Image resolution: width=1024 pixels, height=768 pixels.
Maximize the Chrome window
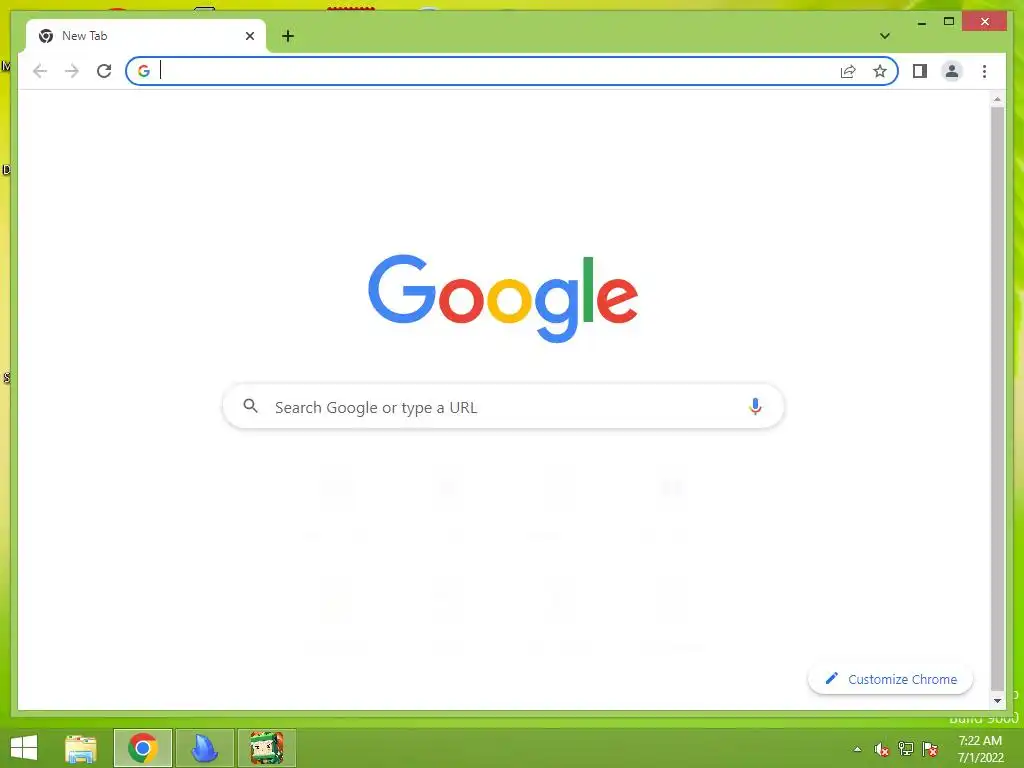[949, 22]
